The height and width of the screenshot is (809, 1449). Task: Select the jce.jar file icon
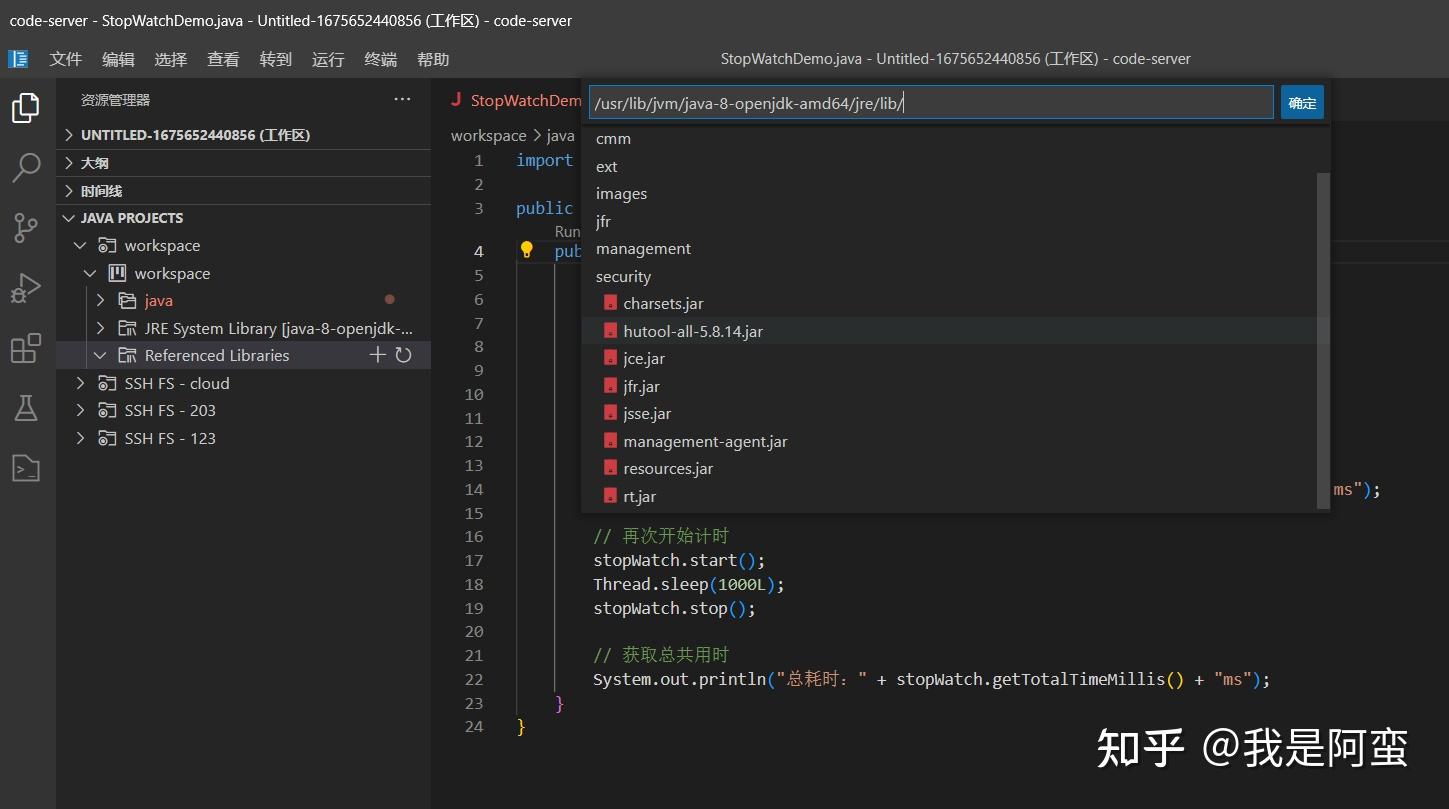pyautogui.click(x=610, y=358)
